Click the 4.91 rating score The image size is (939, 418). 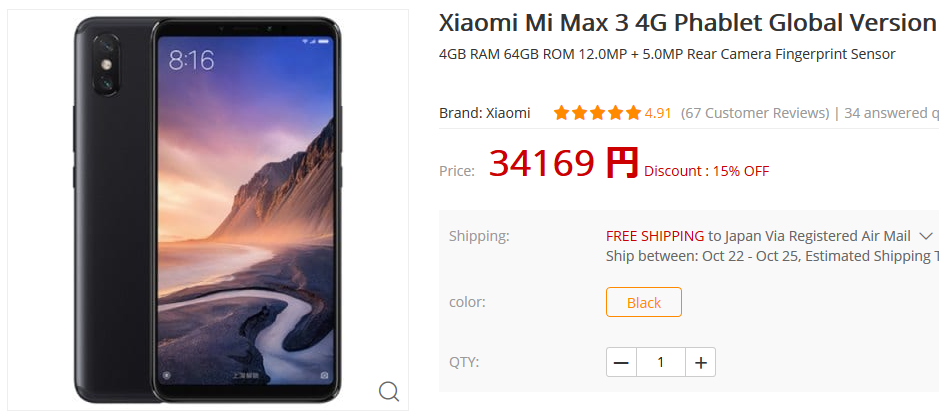point(658,113)
